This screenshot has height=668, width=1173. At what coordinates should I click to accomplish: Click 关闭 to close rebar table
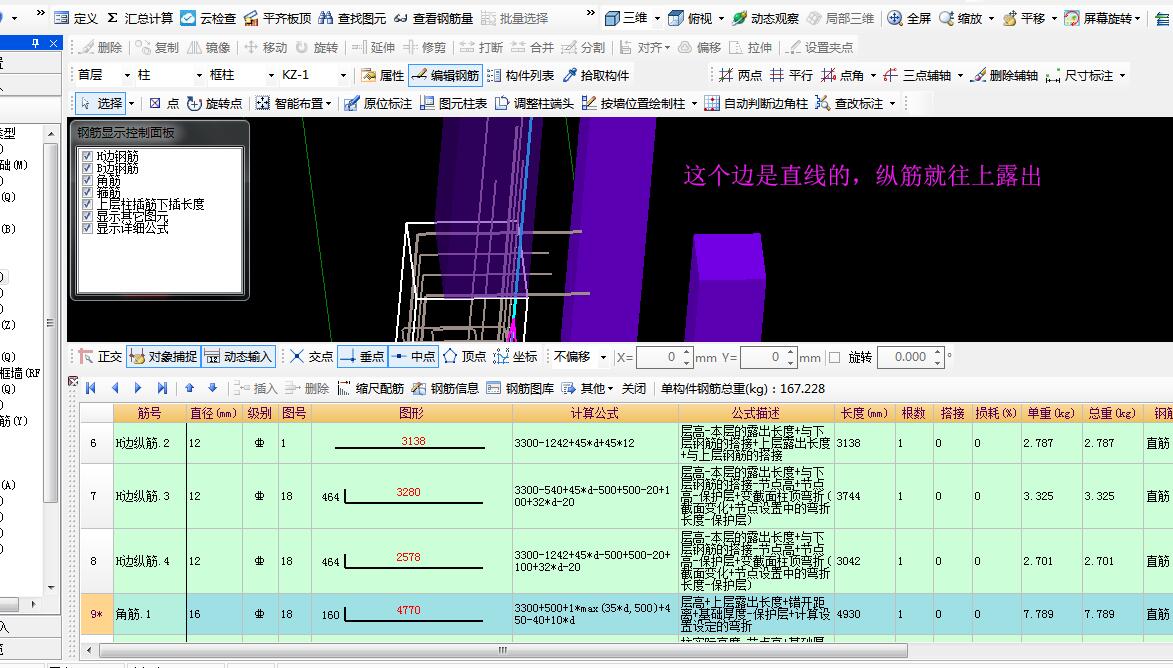[634, 388]
